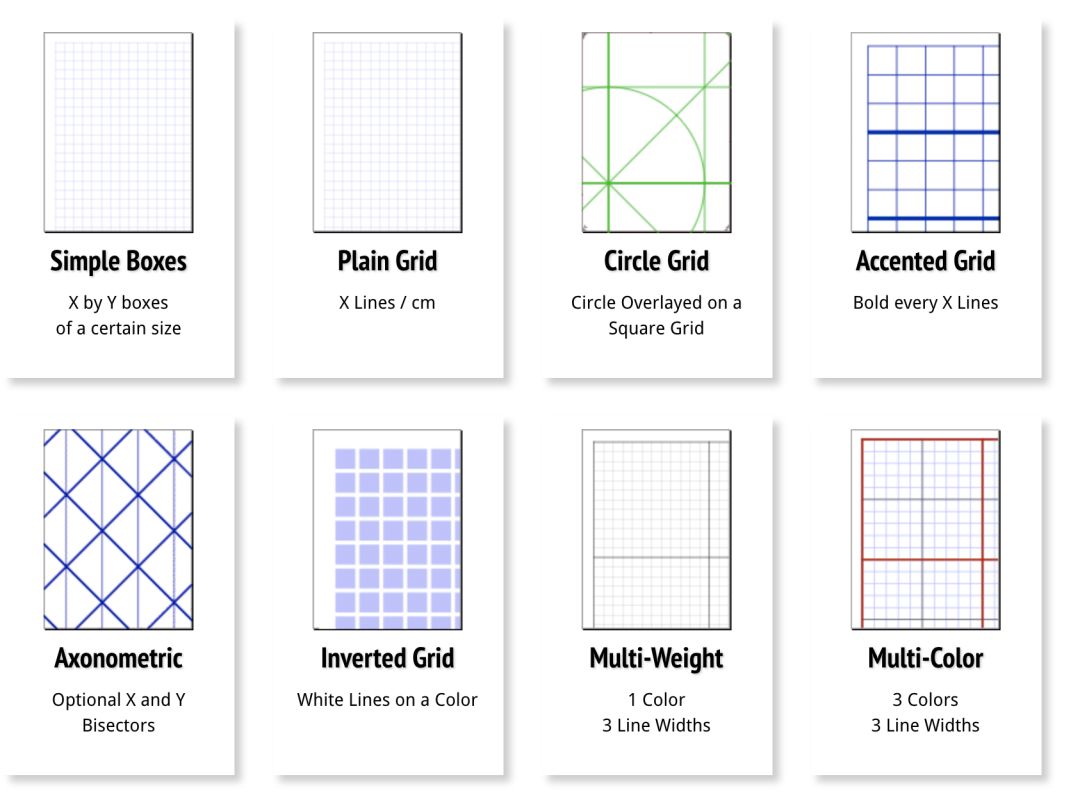Image resolution: width=1080 pixels, height=793 pixels.
Task: Select the Inverted Grid title
Action: [388, 658]
